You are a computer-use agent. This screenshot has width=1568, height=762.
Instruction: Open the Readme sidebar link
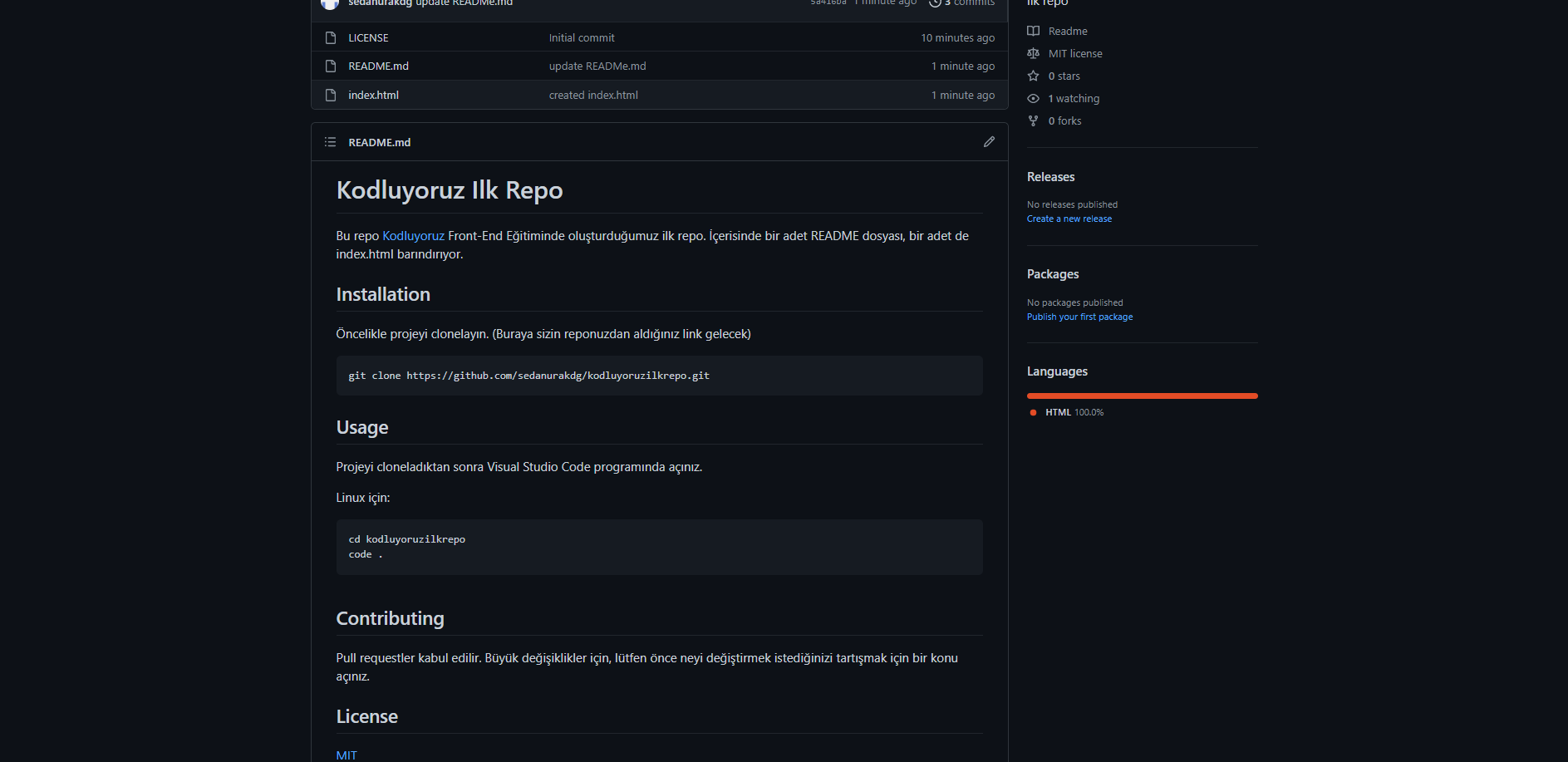[1068, 32]
